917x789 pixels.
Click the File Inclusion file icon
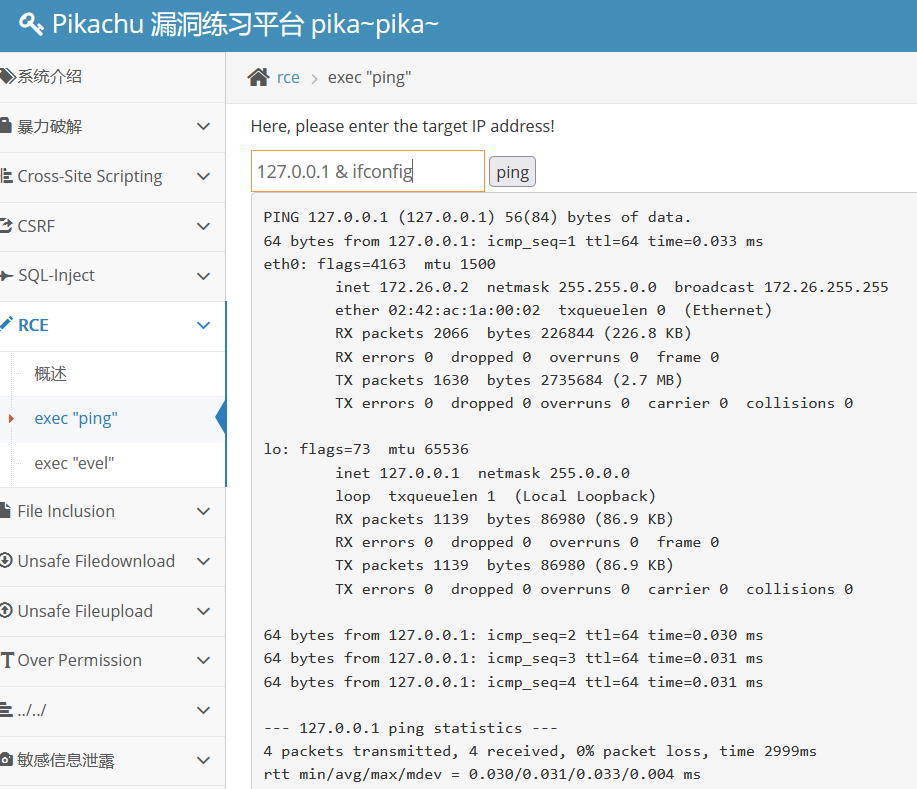tap(5, 511)
